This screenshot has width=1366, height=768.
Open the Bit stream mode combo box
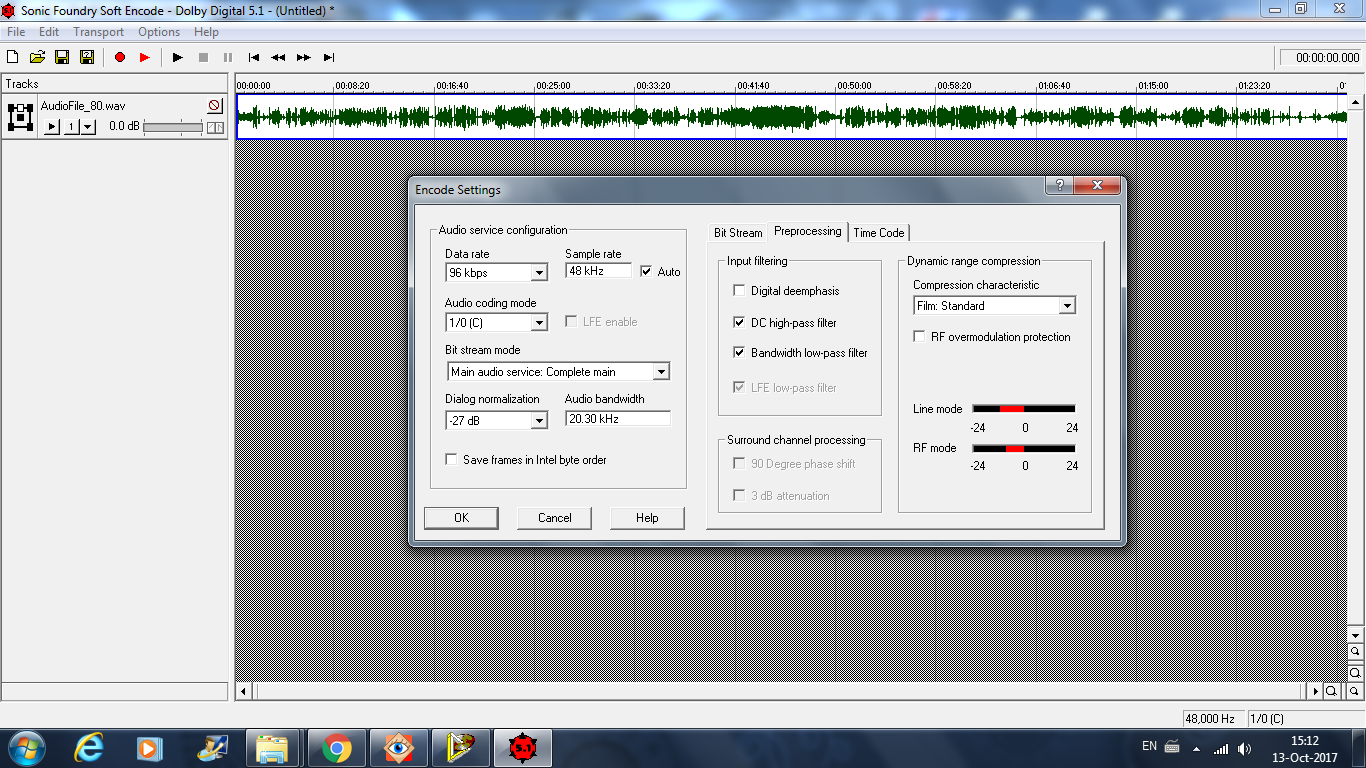point(558,372)
